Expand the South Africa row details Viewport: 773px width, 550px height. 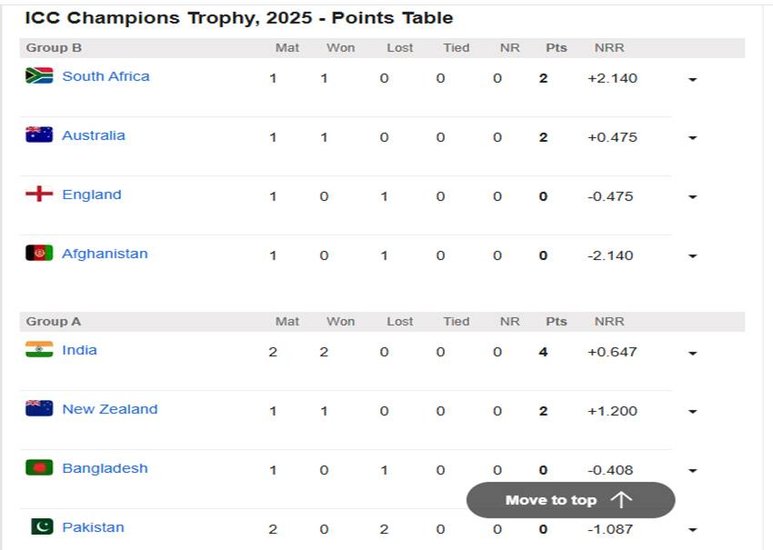692,79
